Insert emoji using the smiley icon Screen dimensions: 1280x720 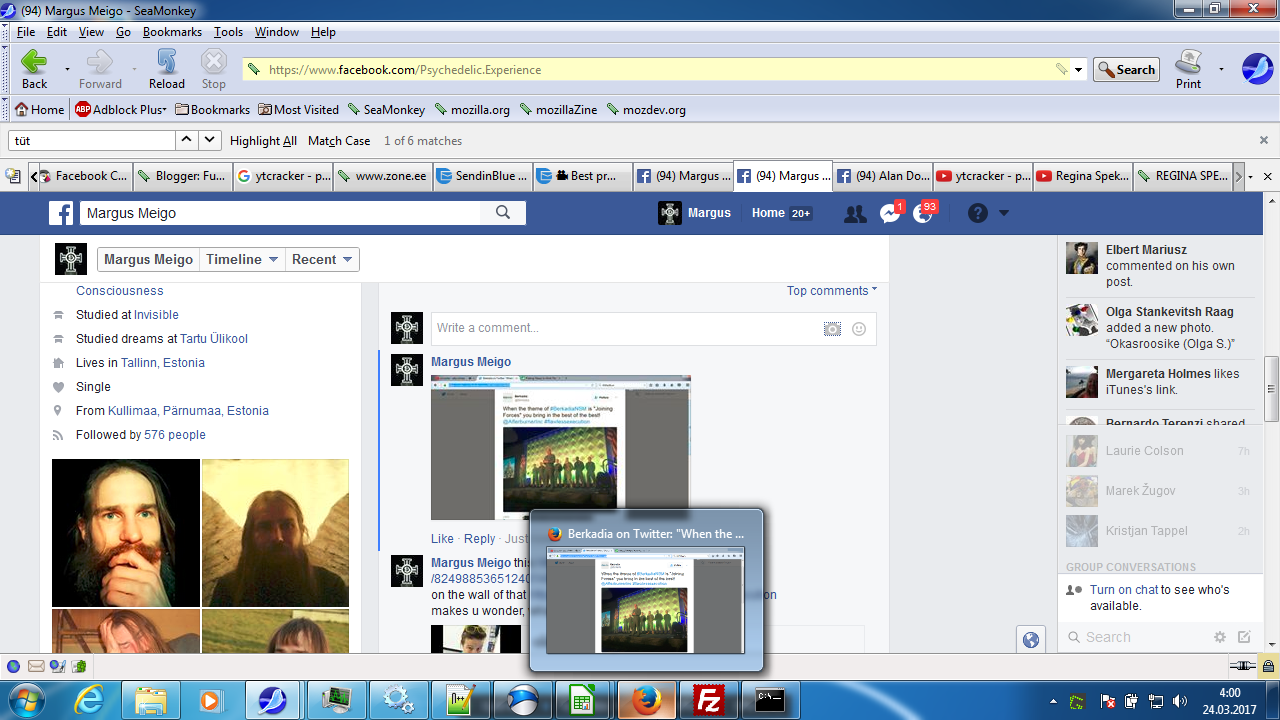[859, 328]
